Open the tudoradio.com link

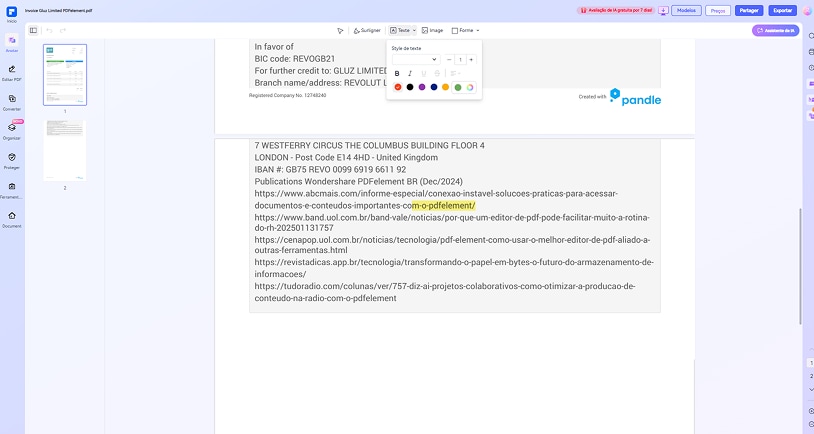click(444, 292)
